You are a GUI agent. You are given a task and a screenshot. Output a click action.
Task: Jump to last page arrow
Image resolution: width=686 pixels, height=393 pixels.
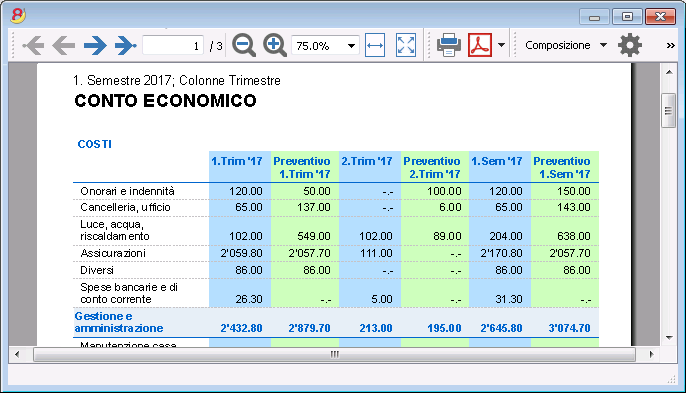tap(126, 45)
